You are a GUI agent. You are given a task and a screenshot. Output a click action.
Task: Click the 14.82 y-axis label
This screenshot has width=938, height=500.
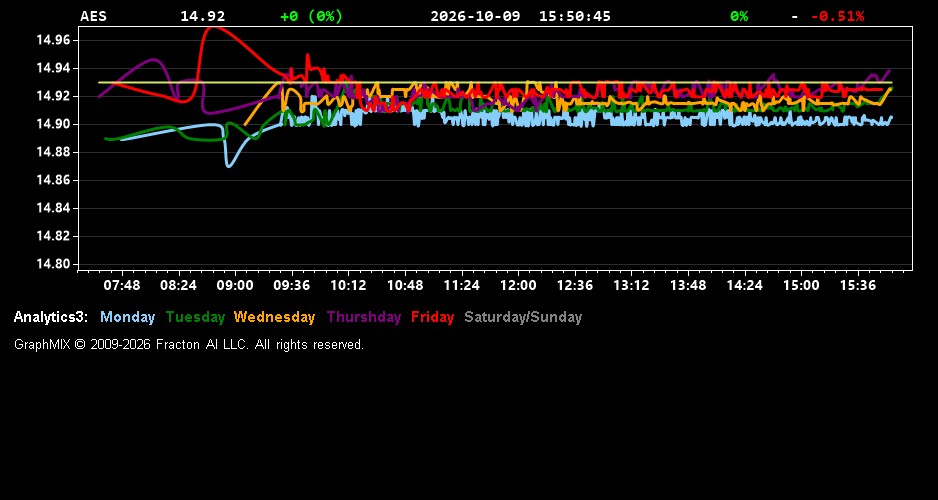[x=53, y=236]
